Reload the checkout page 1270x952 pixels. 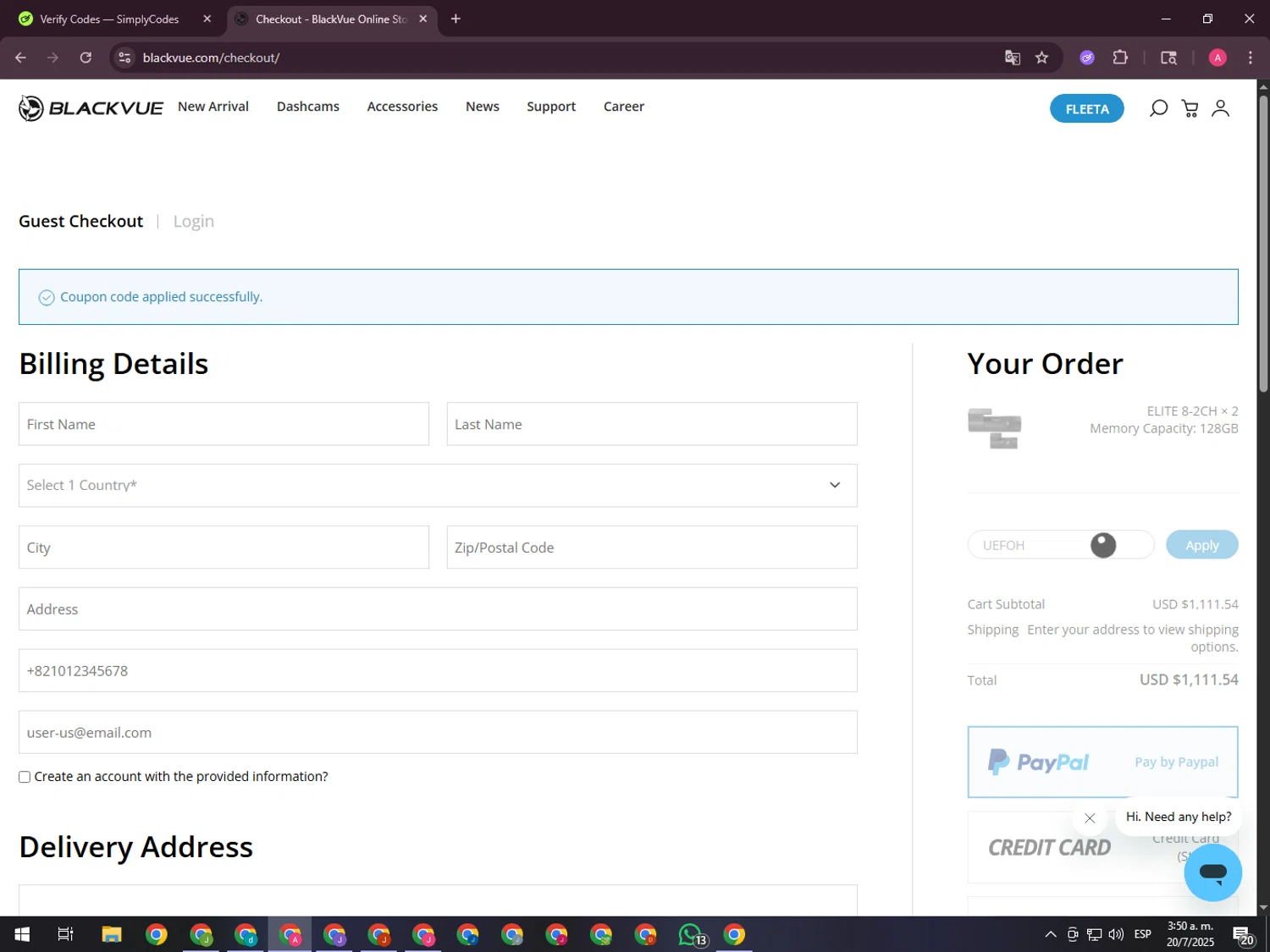point(86,58)
